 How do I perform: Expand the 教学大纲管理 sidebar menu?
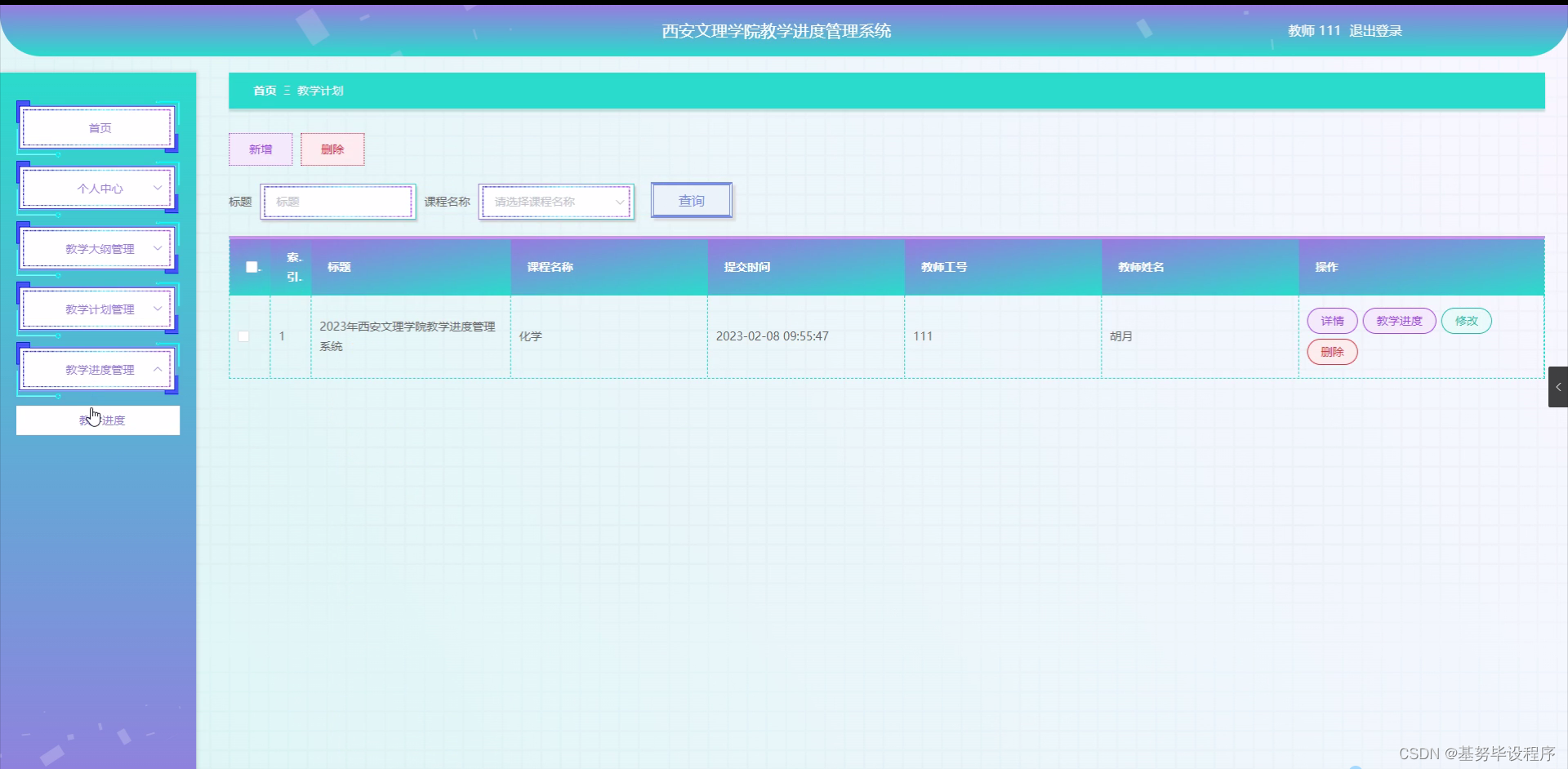(x=97, y=248)
